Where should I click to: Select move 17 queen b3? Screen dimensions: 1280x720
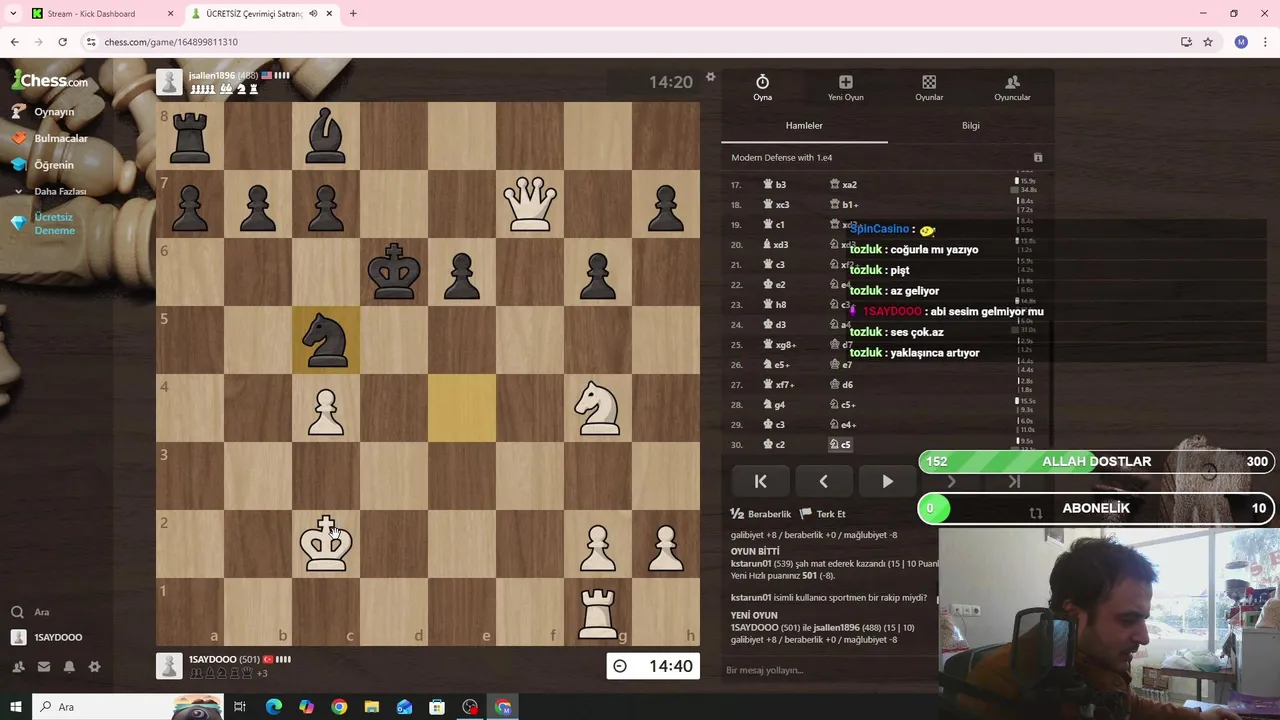tap(775, 185)
